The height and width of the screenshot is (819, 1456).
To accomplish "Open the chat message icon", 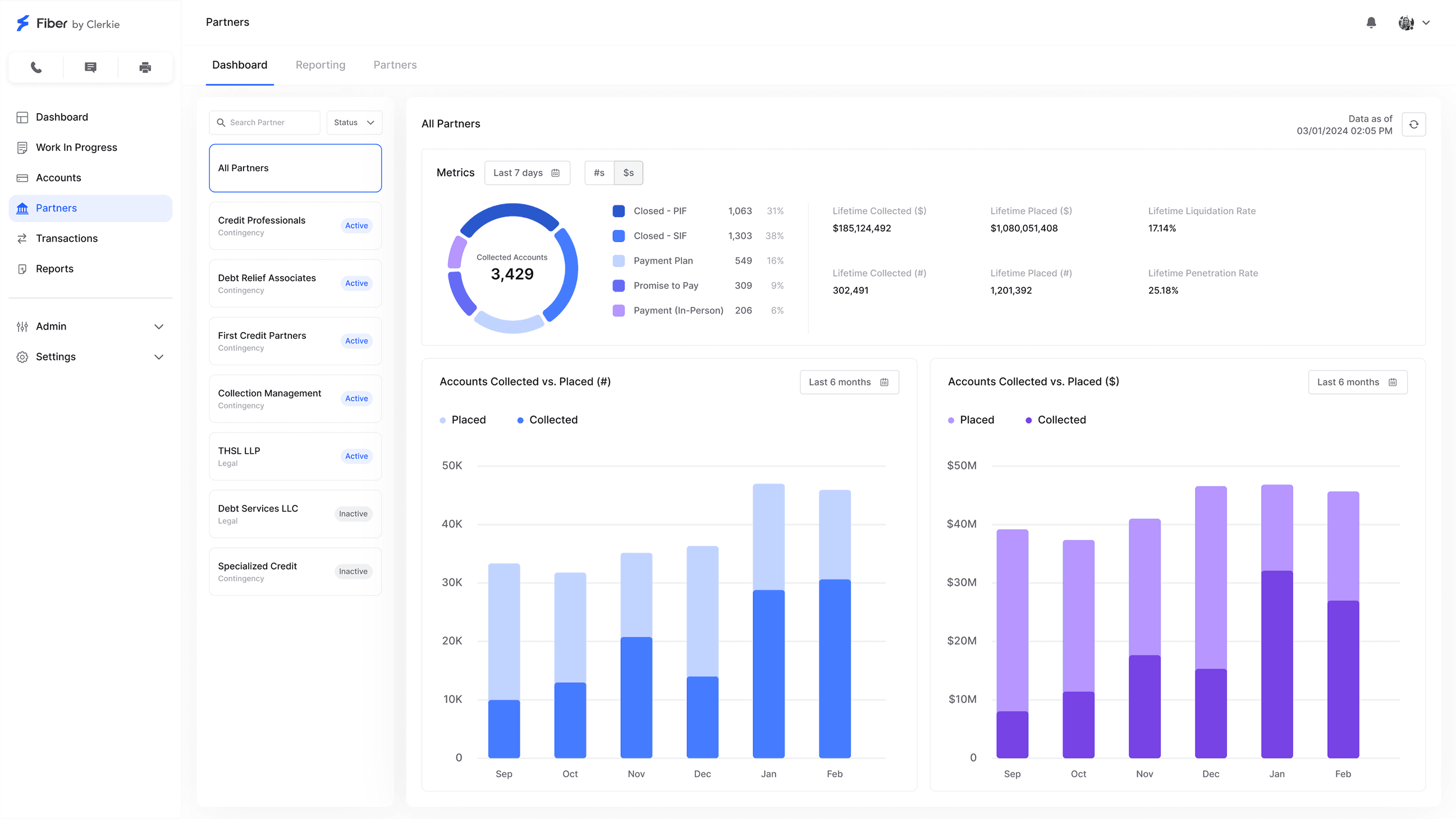I will 90,68.
